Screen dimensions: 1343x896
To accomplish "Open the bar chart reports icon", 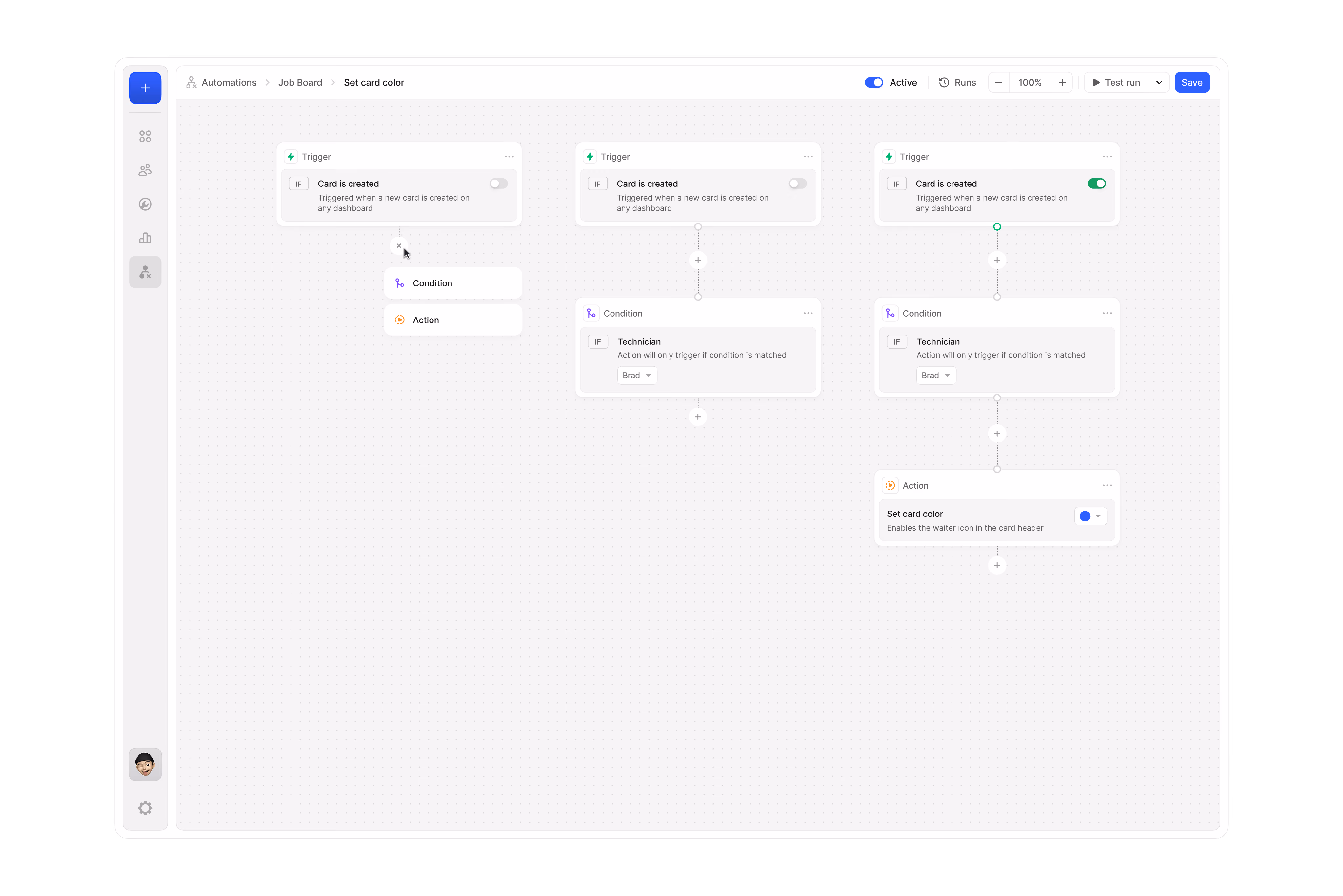I will pos(145,238).
